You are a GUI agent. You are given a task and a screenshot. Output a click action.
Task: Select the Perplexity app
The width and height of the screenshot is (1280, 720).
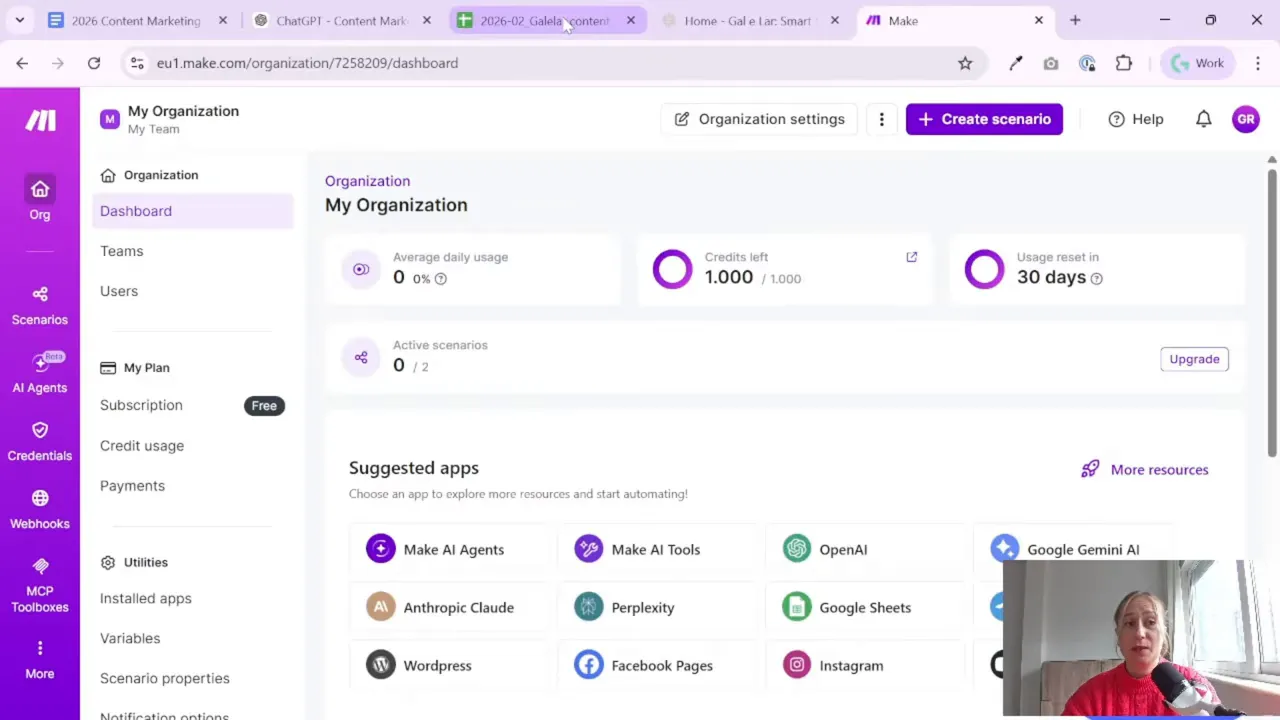(x=658, y=607)
